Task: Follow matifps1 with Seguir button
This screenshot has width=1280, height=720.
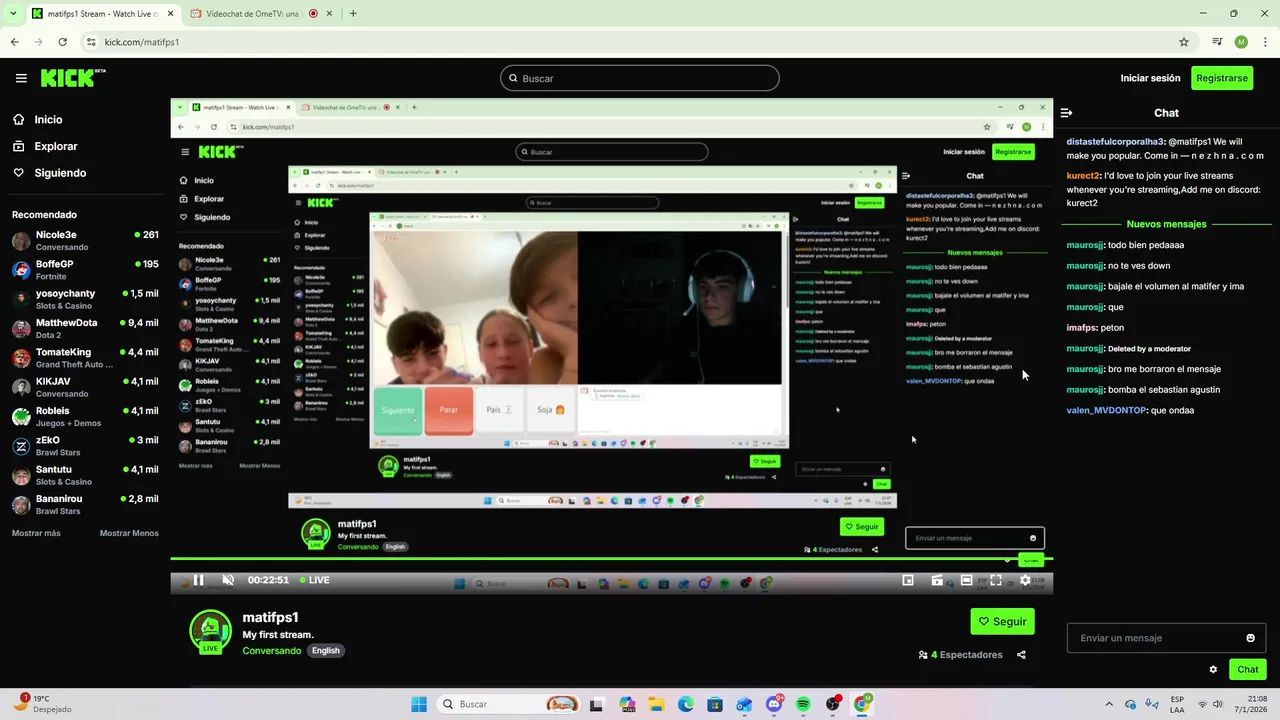Action: pyautogui.click(x=1002, y=621)
